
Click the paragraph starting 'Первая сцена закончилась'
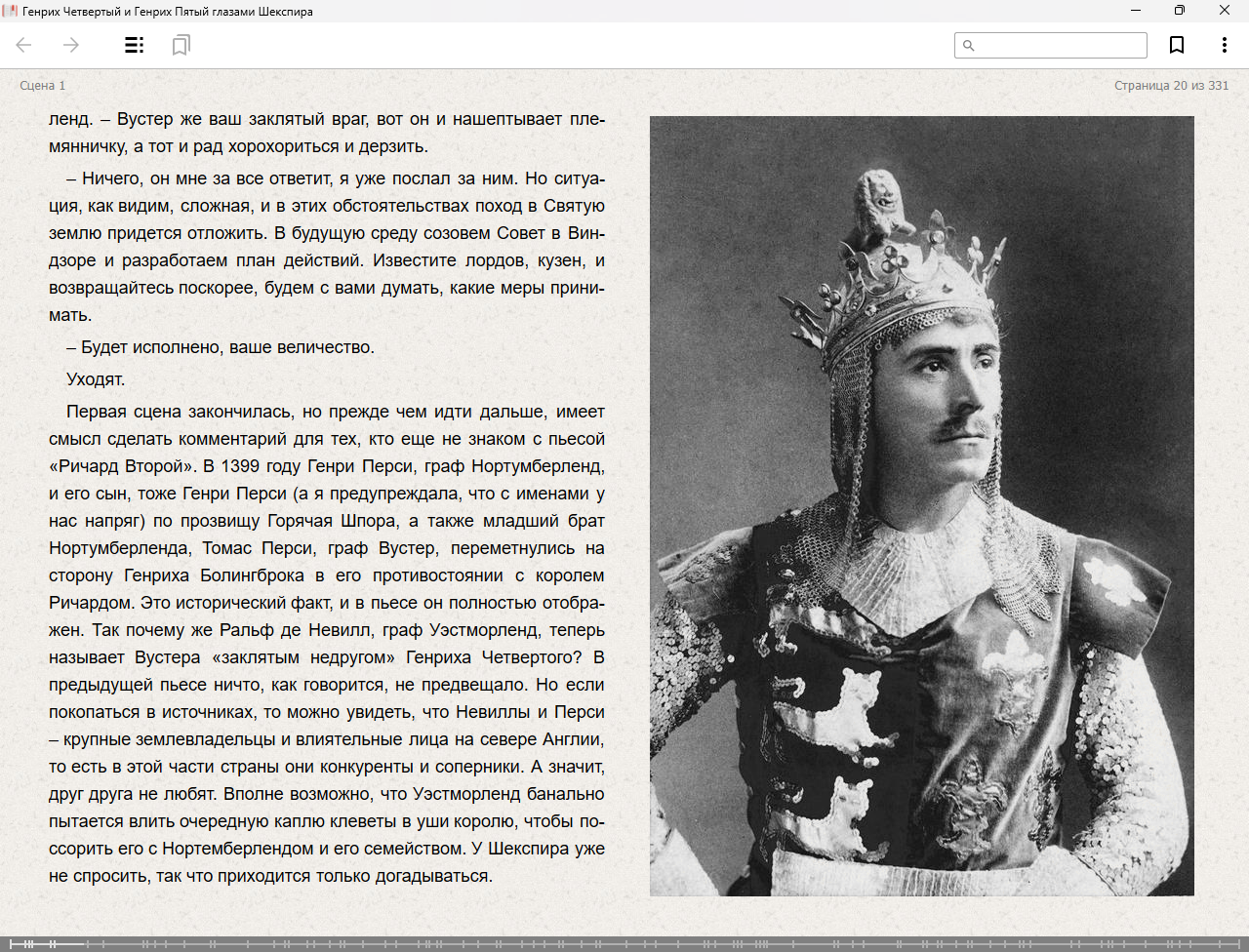pos(327,644)
